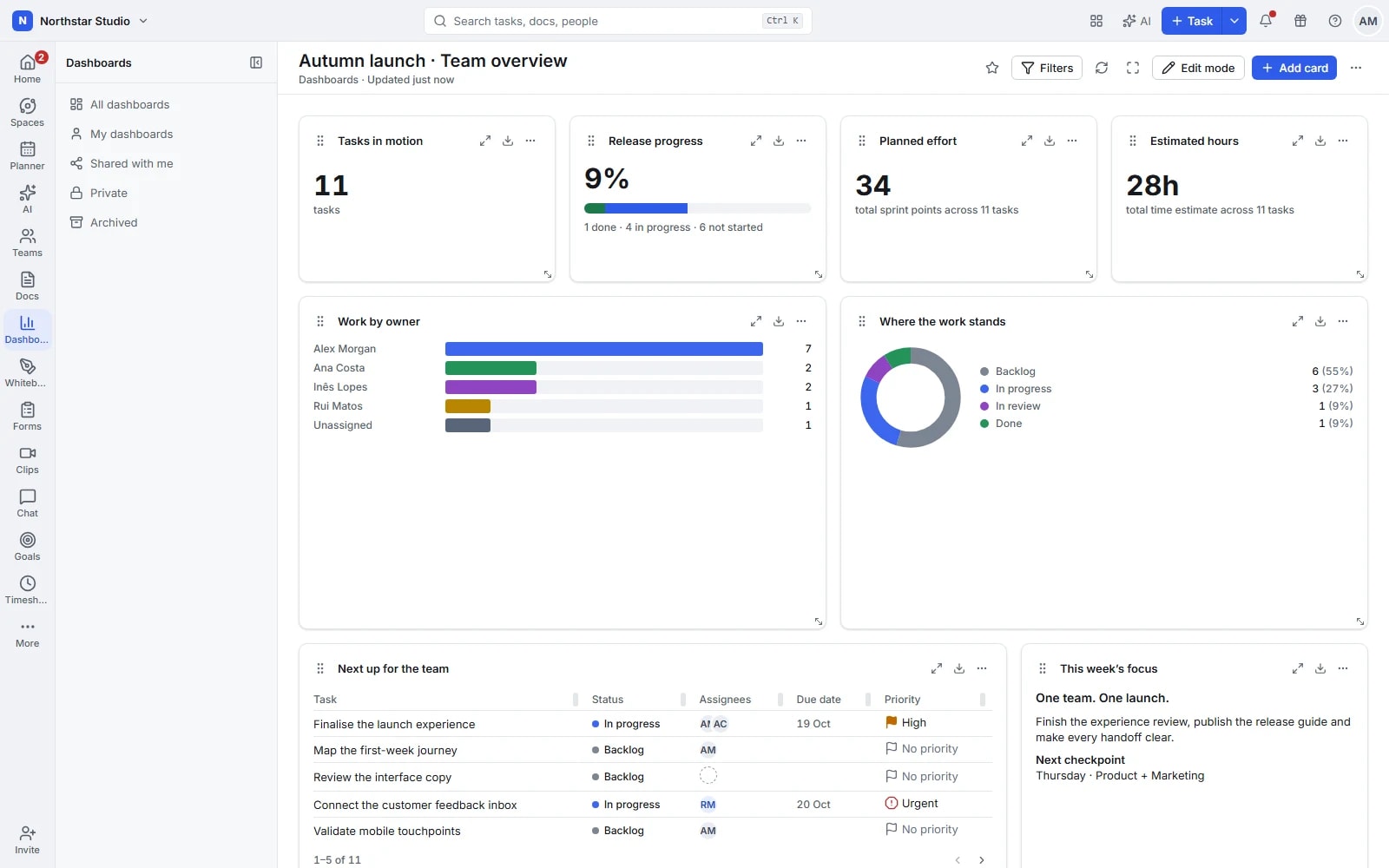Open the Northstar Studio workspace dropdown

(80, 21)
